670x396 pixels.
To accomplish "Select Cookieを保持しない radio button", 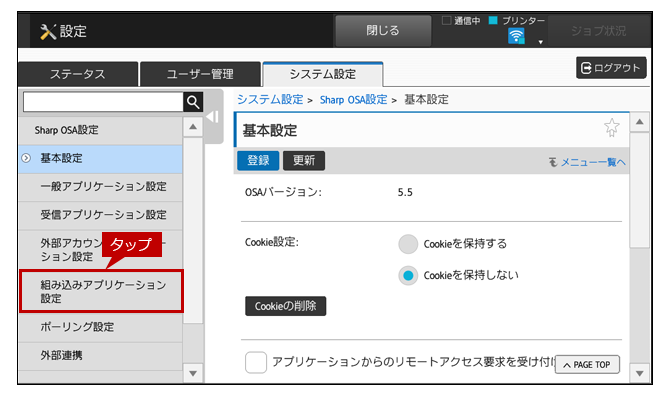I will pos(408,276).
